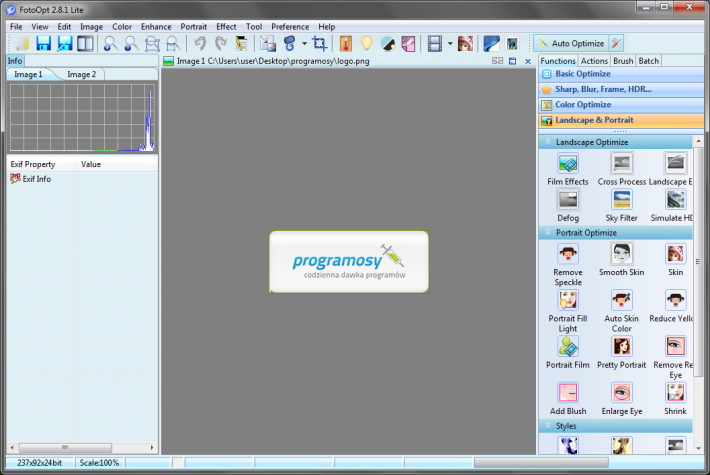Screen dimensions: 710x475
Task: Select the Landscape & Portrait group
Action: [x=621, y=120]
